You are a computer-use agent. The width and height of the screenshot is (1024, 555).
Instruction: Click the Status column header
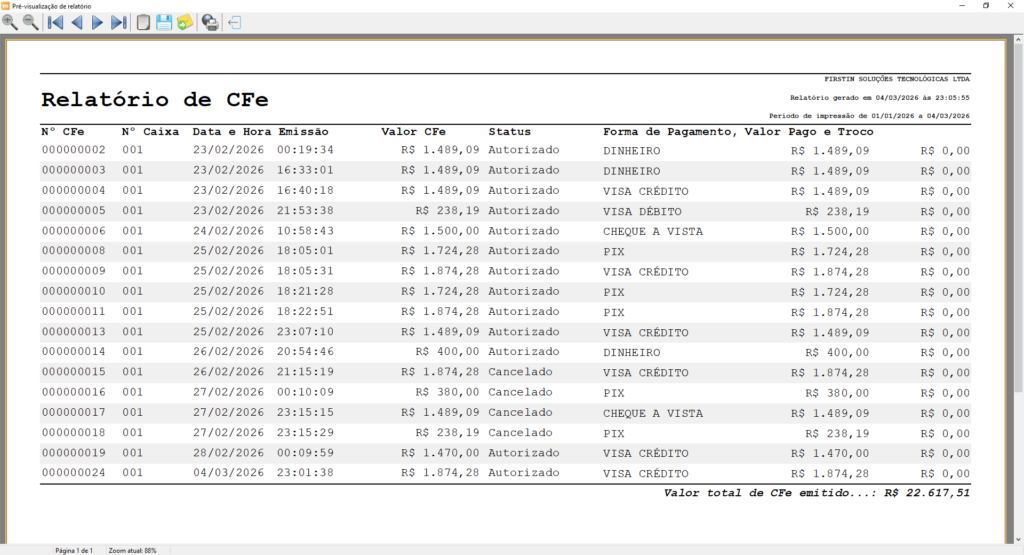509,132
